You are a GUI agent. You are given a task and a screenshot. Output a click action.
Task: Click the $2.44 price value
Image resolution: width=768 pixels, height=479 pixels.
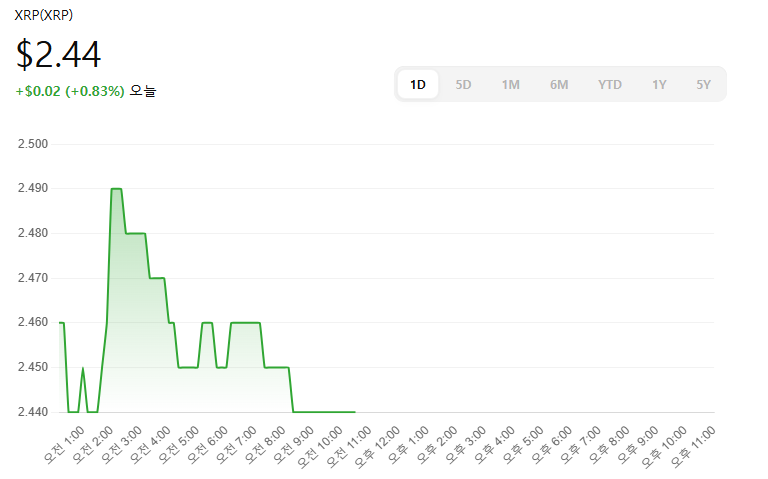click(x=58, y=54)
